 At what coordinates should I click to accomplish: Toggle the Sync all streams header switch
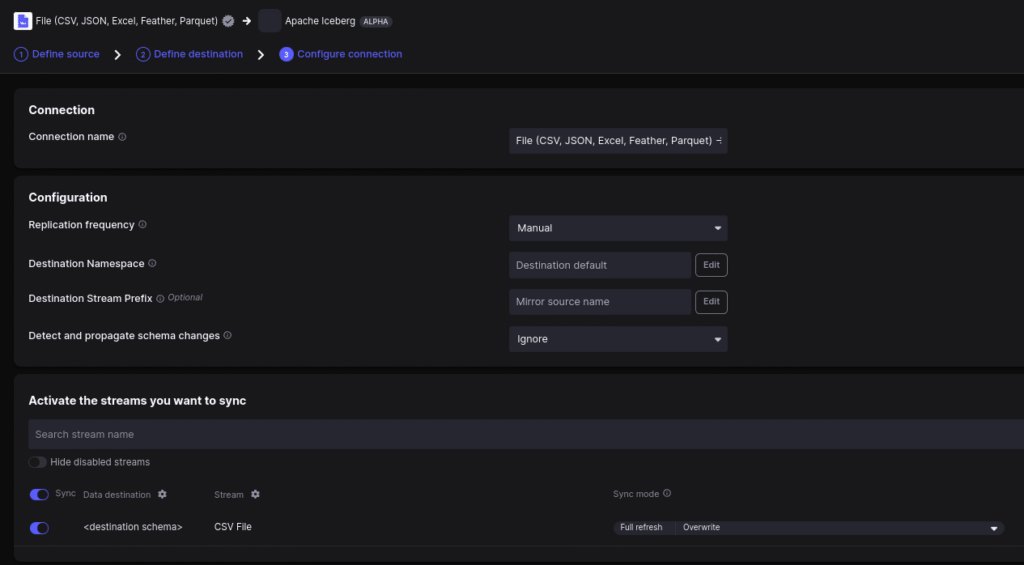point(39,494)
